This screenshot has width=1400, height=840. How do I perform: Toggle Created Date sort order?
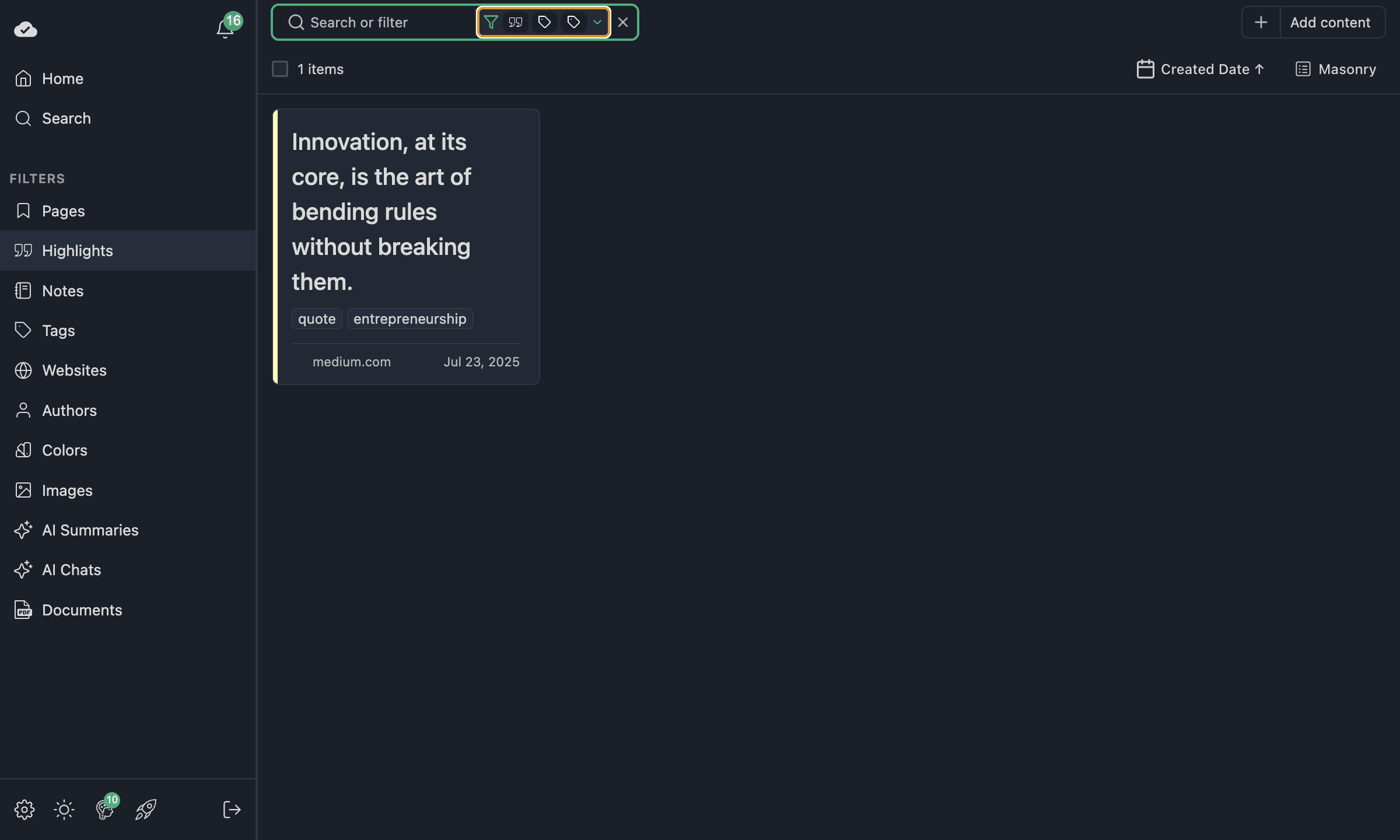[x=1200, y=69]
